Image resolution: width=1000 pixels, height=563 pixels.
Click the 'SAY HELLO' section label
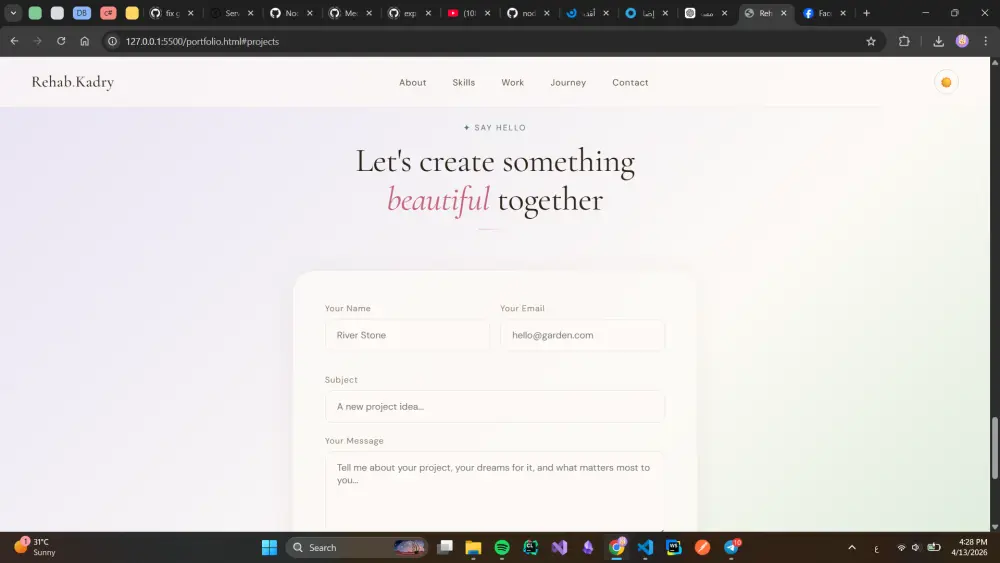(x=495, y=128)
